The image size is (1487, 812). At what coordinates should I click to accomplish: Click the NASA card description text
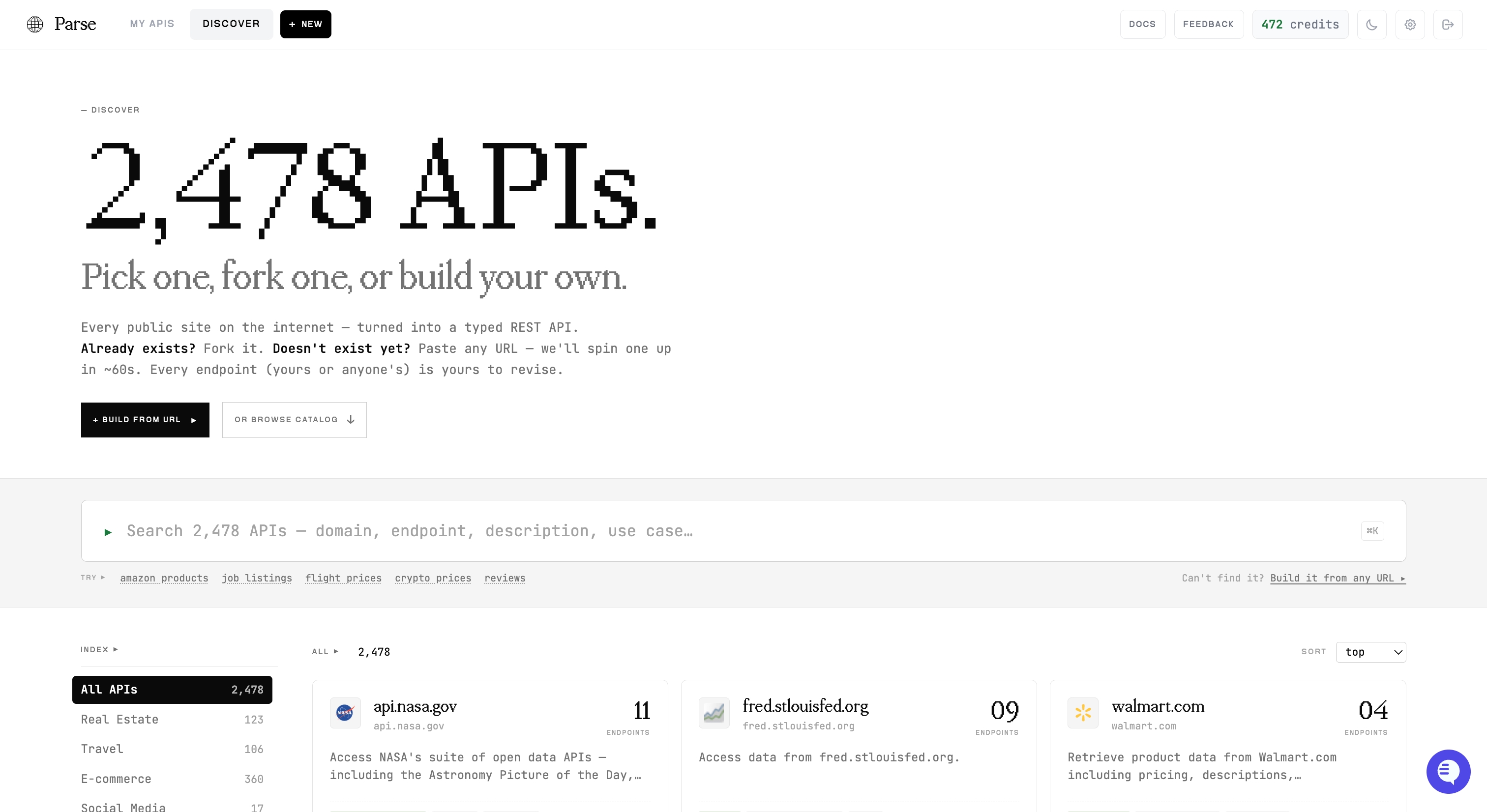[x=485, y=766]
